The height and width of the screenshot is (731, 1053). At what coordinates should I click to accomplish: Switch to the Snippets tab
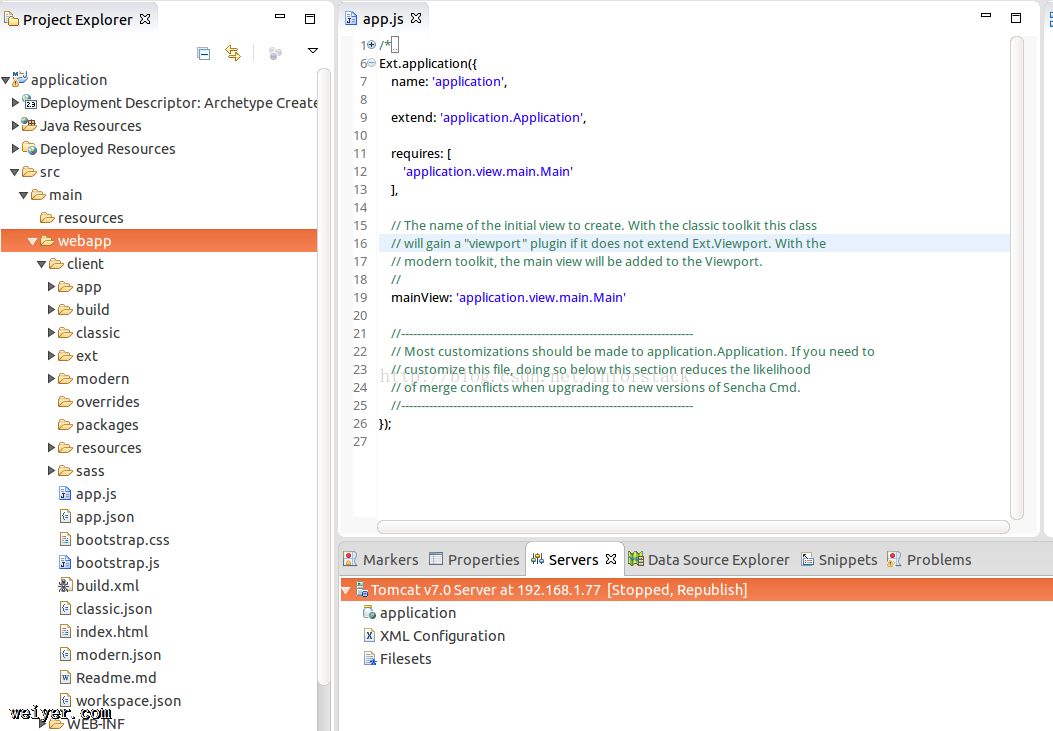(839, 559)
